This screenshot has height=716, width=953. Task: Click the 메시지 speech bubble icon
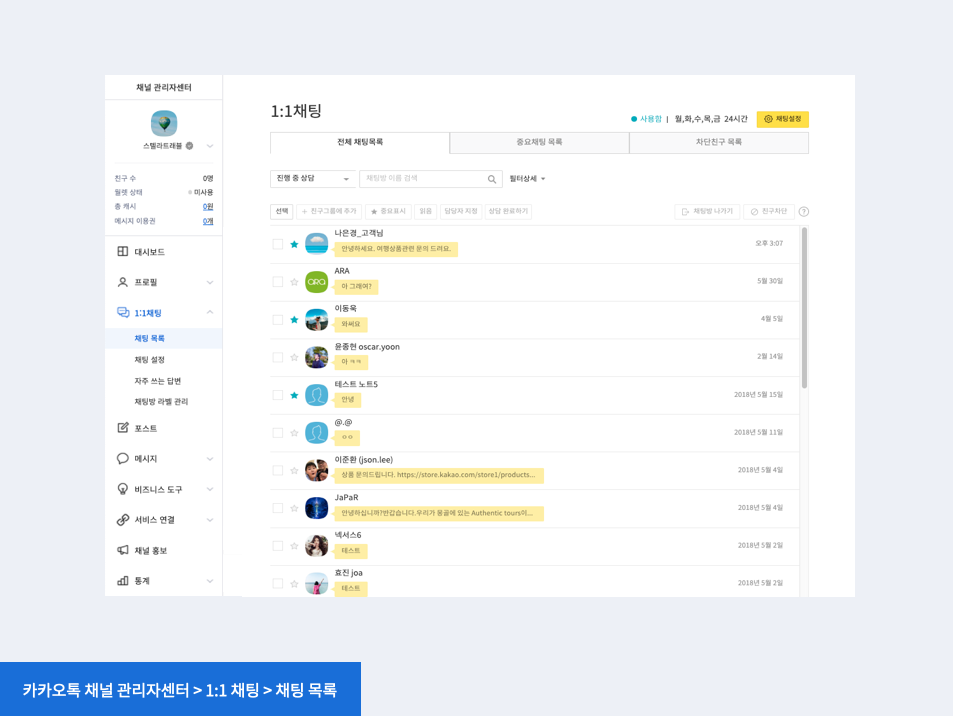[x=123, y=458]
